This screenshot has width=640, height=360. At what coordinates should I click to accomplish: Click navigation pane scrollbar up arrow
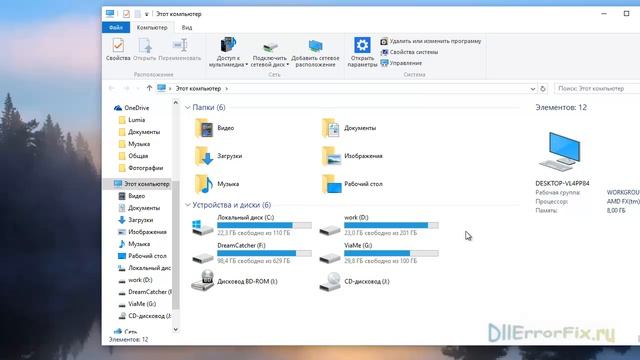click(176, 102)
